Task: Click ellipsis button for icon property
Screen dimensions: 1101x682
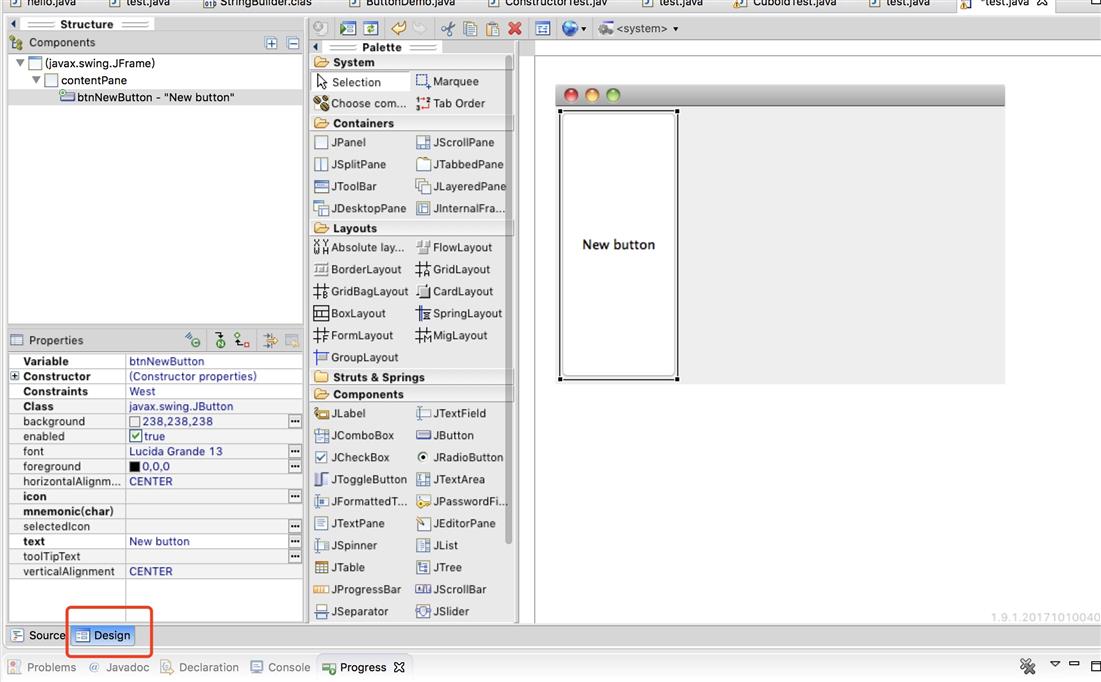Action: point(295,497)
